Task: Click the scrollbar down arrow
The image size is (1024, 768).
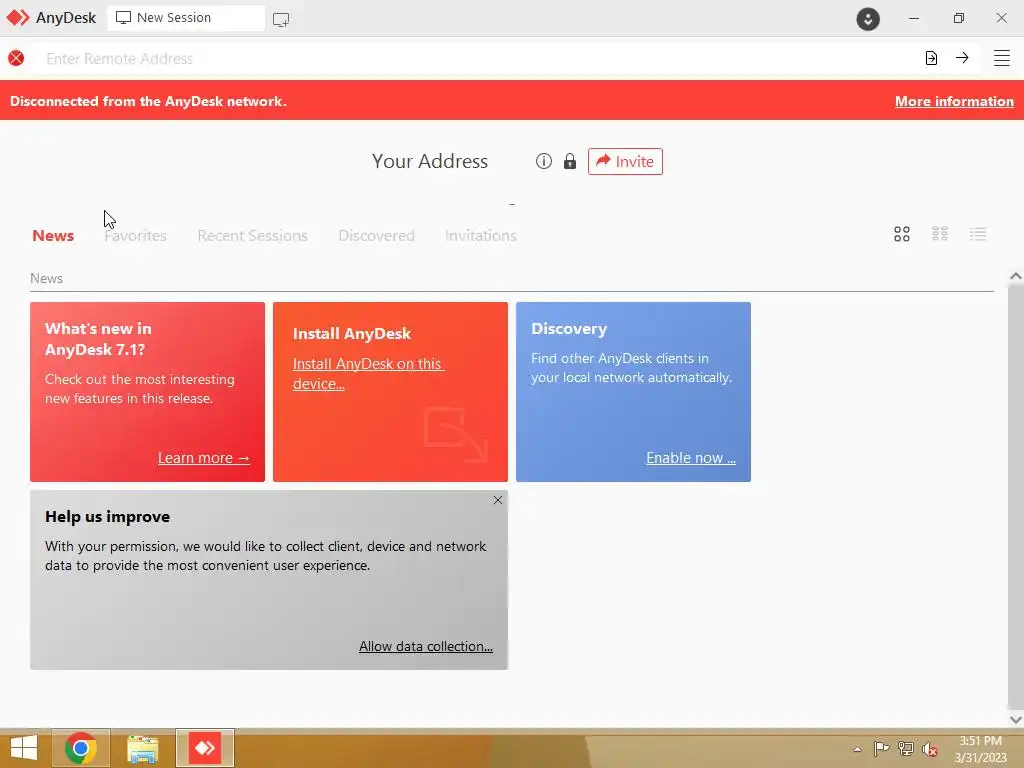Action: (1016, 720)
